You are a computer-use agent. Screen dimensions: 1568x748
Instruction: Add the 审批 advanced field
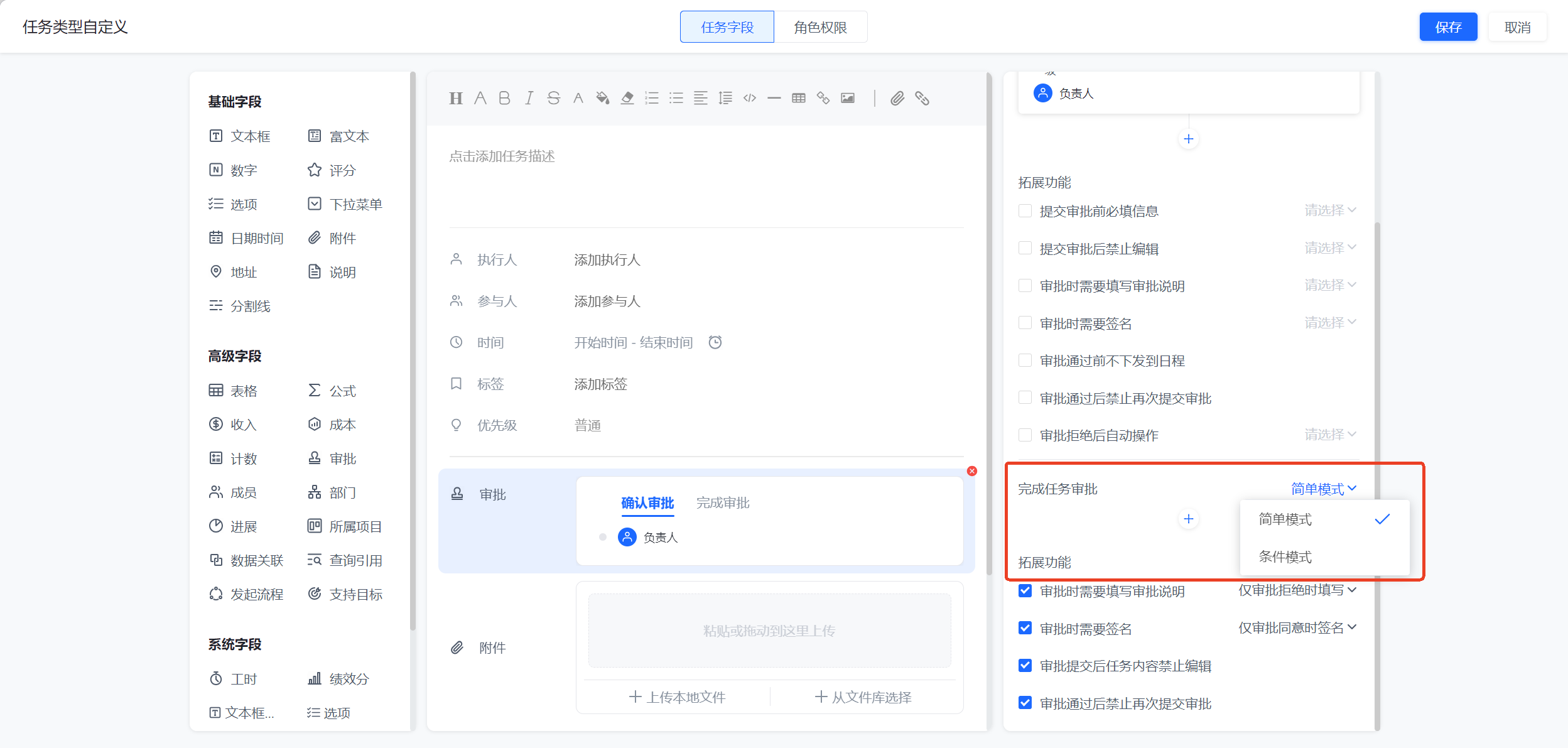[332, 458]
